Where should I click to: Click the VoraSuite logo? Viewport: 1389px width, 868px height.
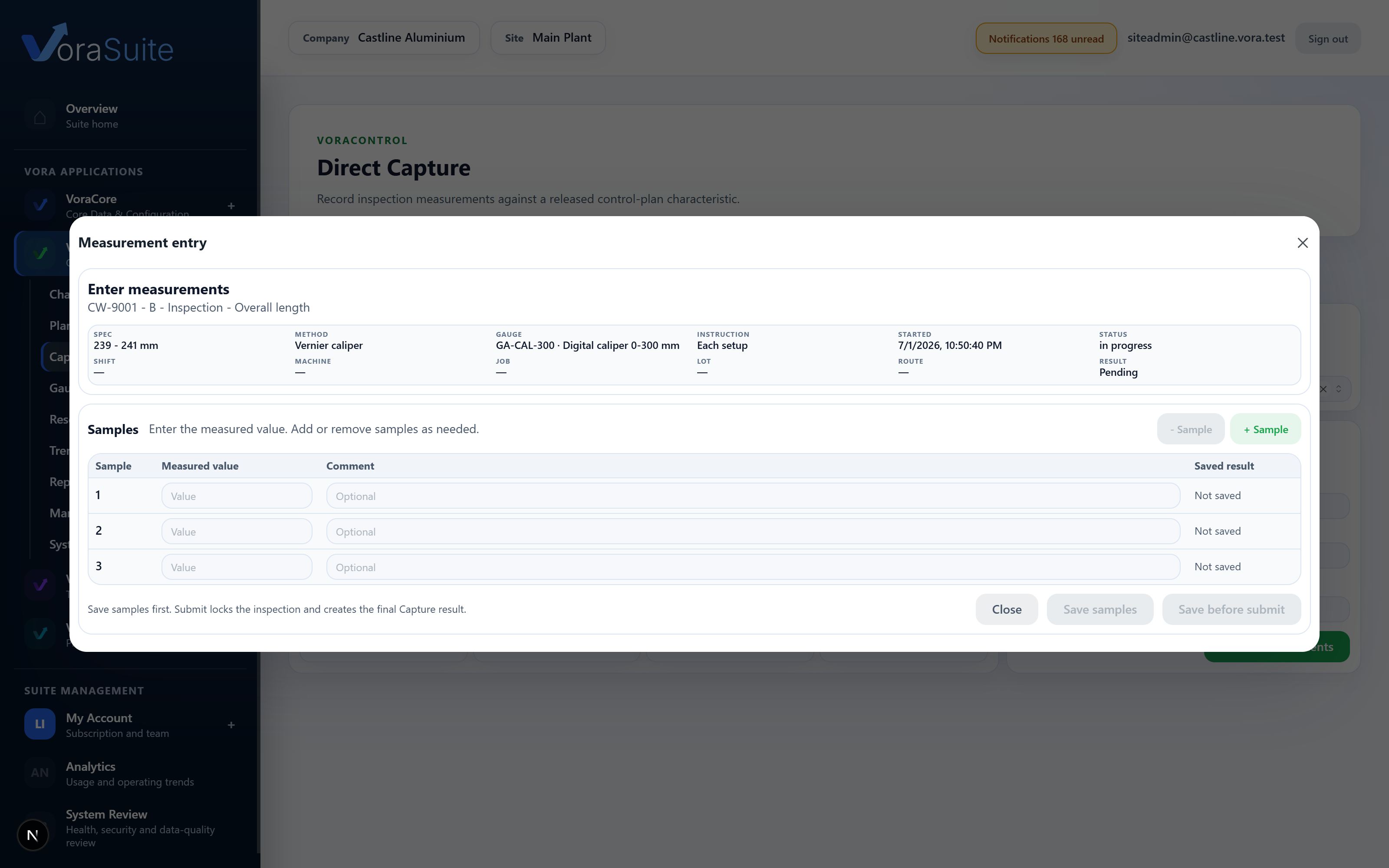(98, 43)
